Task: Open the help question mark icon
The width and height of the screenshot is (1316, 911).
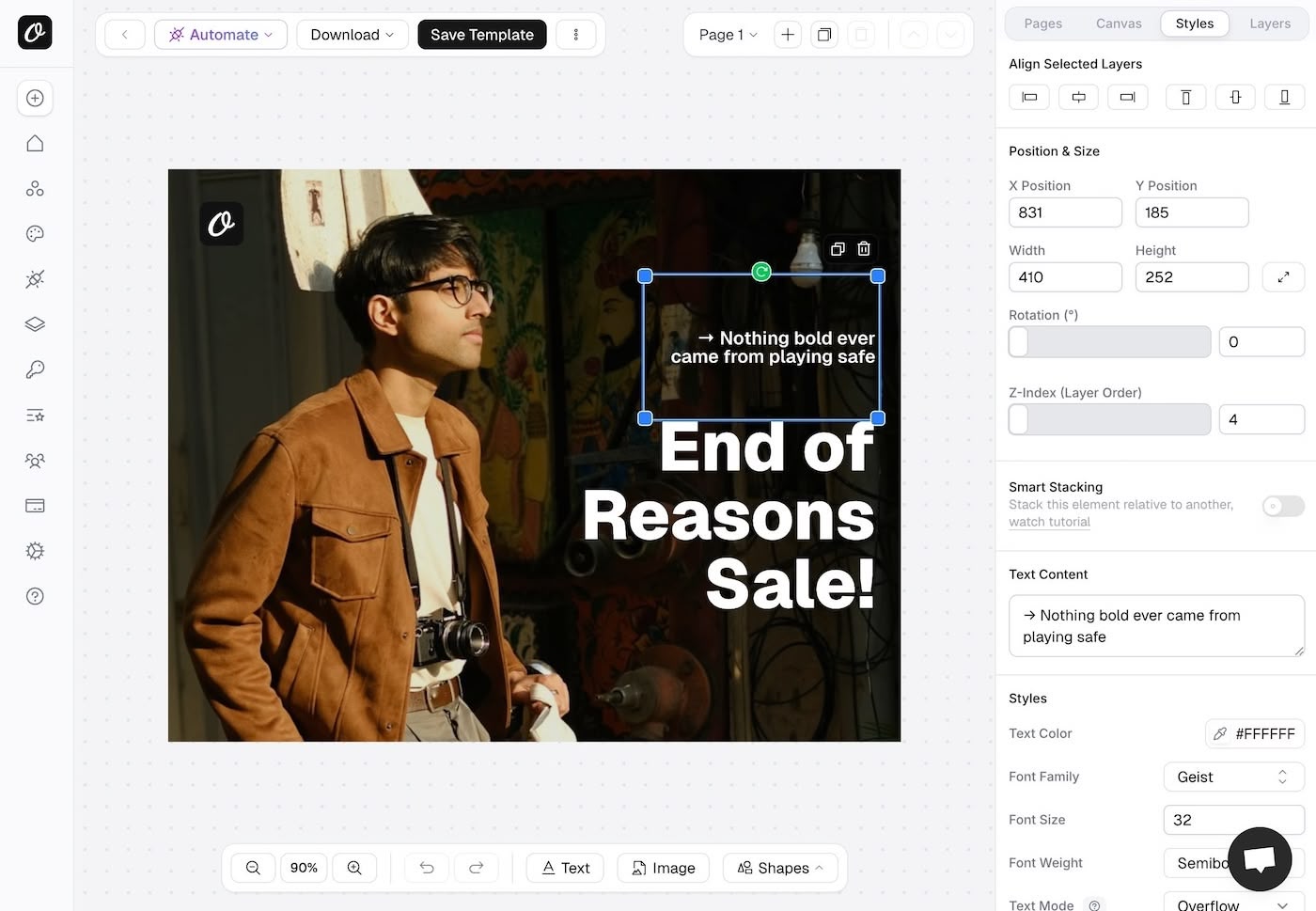Action: (x=35, y=596)
